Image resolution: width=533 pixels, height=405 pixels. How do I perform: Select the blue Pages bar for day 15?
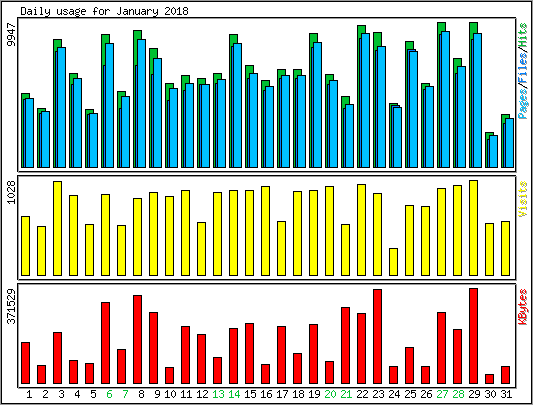tap(254, 120)
